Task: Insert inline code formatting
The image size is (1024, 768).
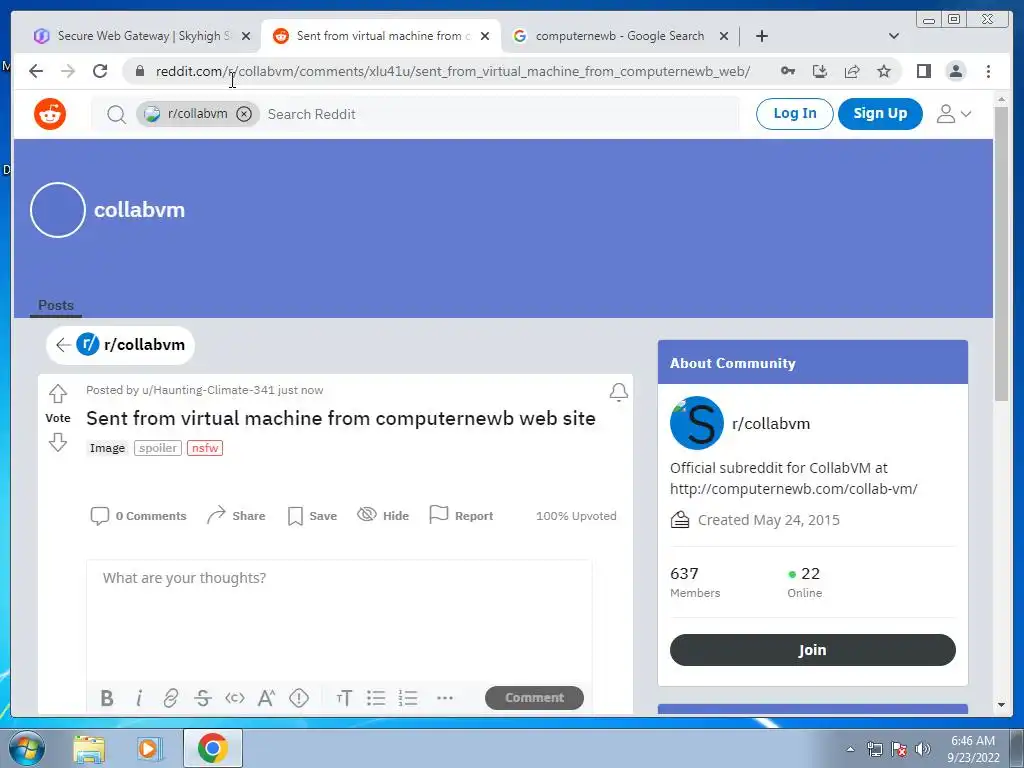Action: [x=234, y=698]
